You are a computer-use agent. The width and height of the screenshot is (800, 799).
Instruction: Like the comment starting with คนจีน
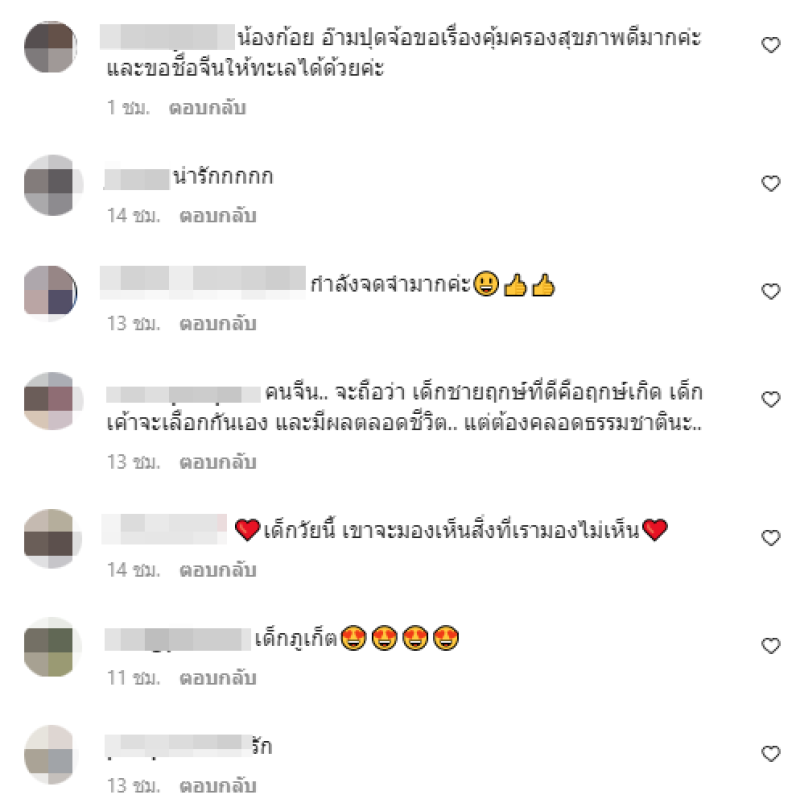click(x=770, y=399)
